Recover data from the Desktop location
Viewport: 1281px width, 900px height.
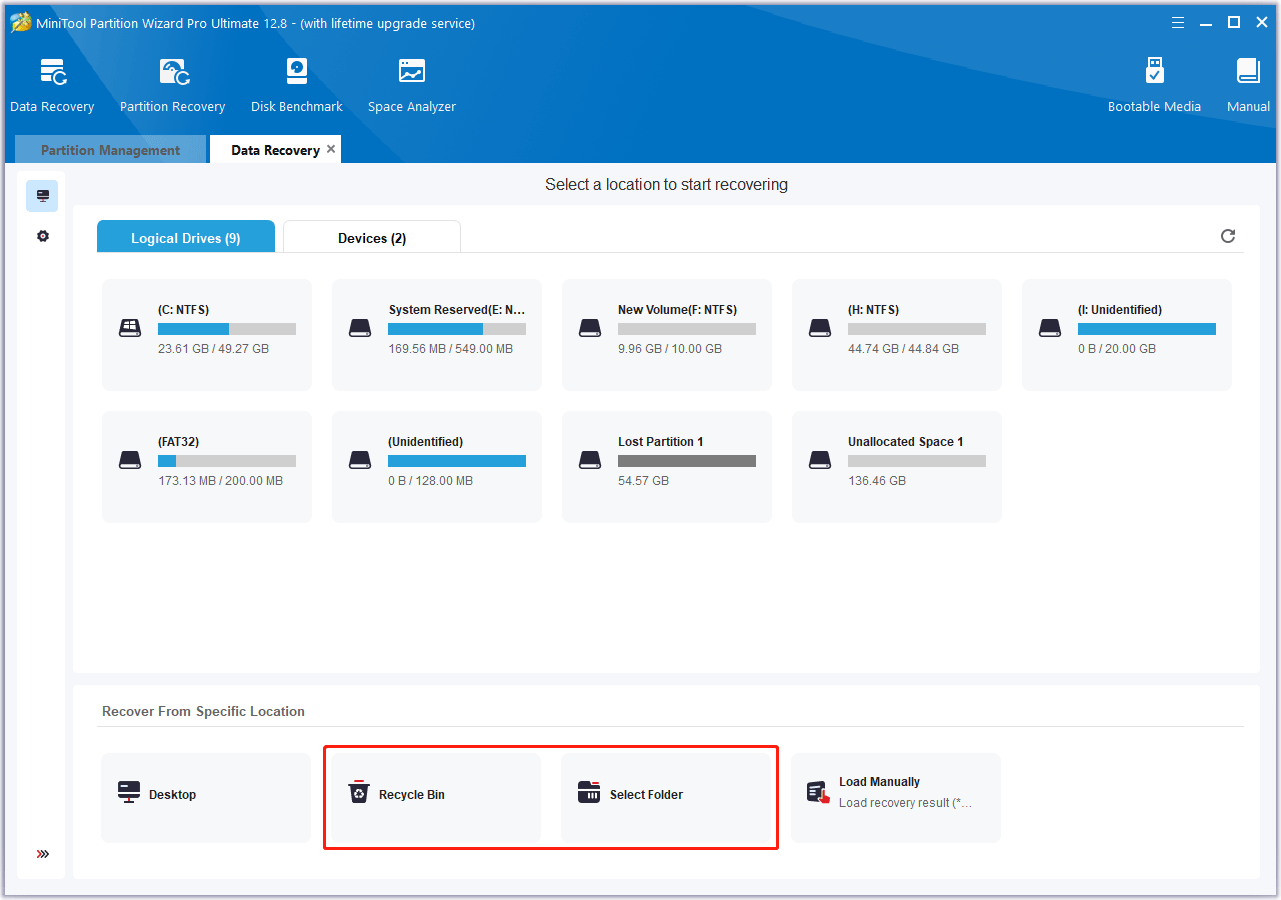coord(205,797)
